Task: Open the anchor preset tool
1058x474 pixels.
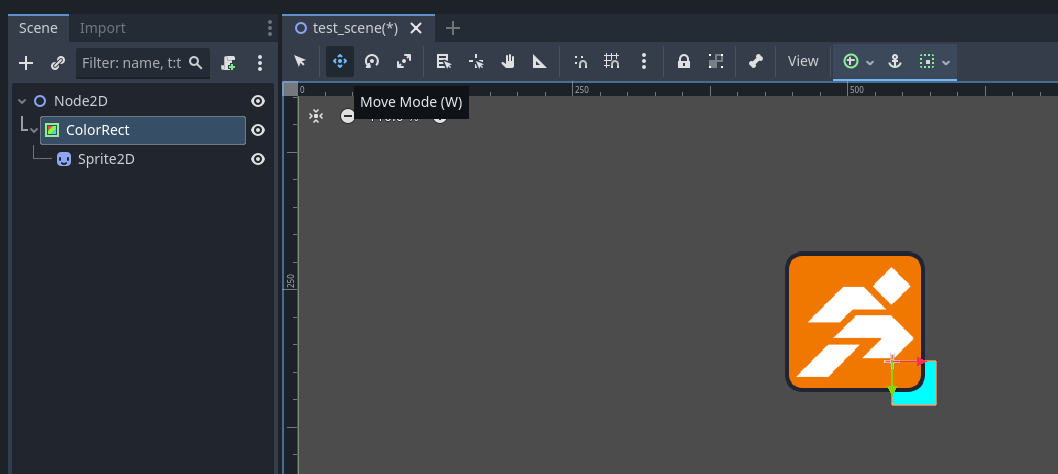Action: pos(895,61)
